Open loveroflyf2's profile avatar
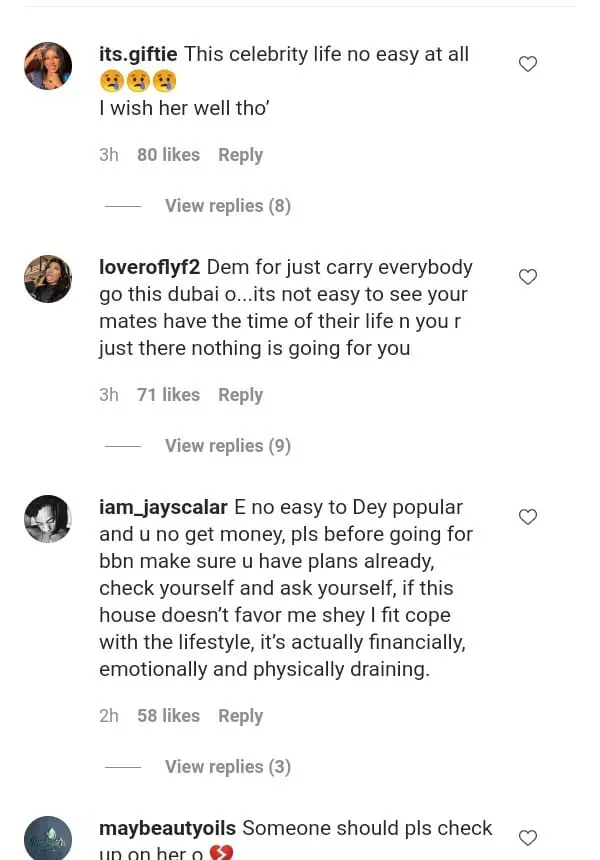This screenshot has height=860, width=600. pos(48,279)
